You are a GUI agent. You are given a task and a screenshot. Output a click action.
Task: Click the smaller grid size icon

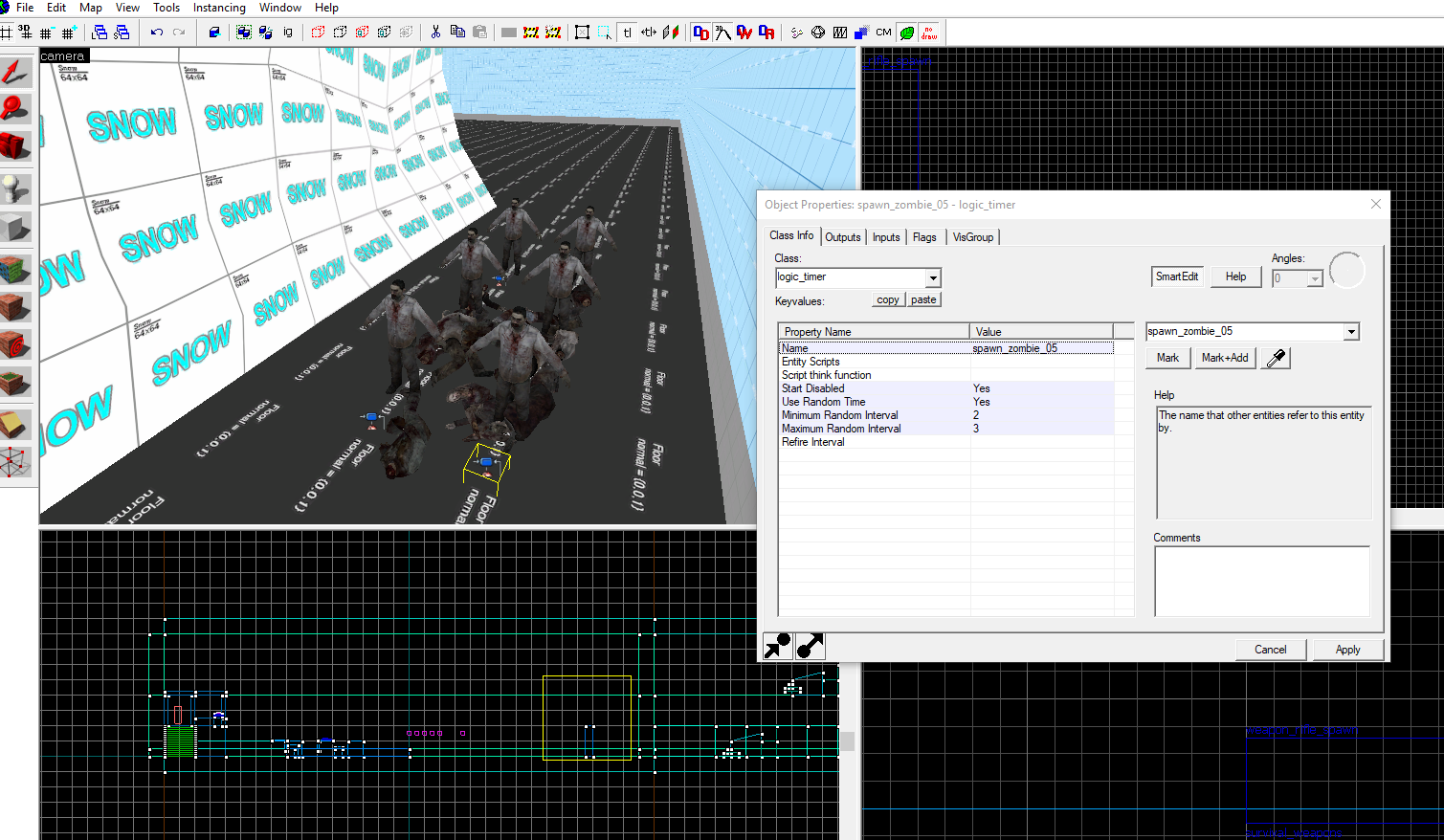[46, 33]
